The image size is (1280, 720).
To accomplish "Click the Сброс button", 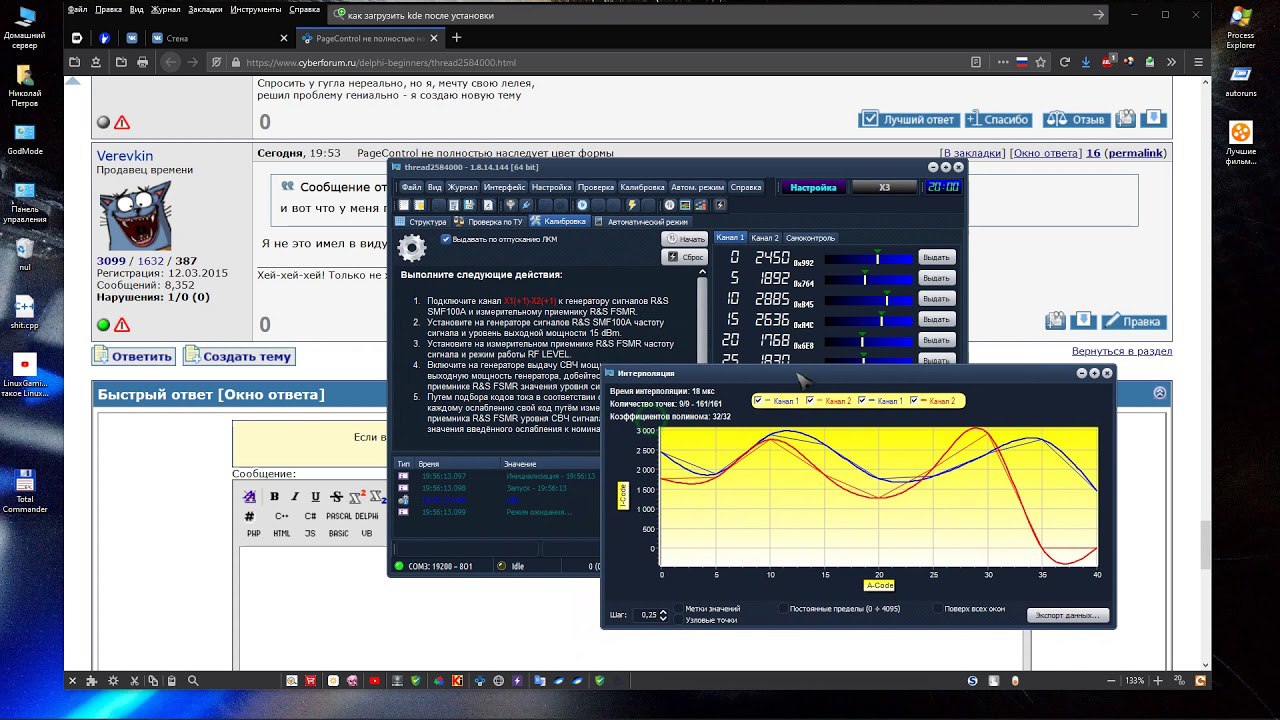I will (x=685, y=257).
